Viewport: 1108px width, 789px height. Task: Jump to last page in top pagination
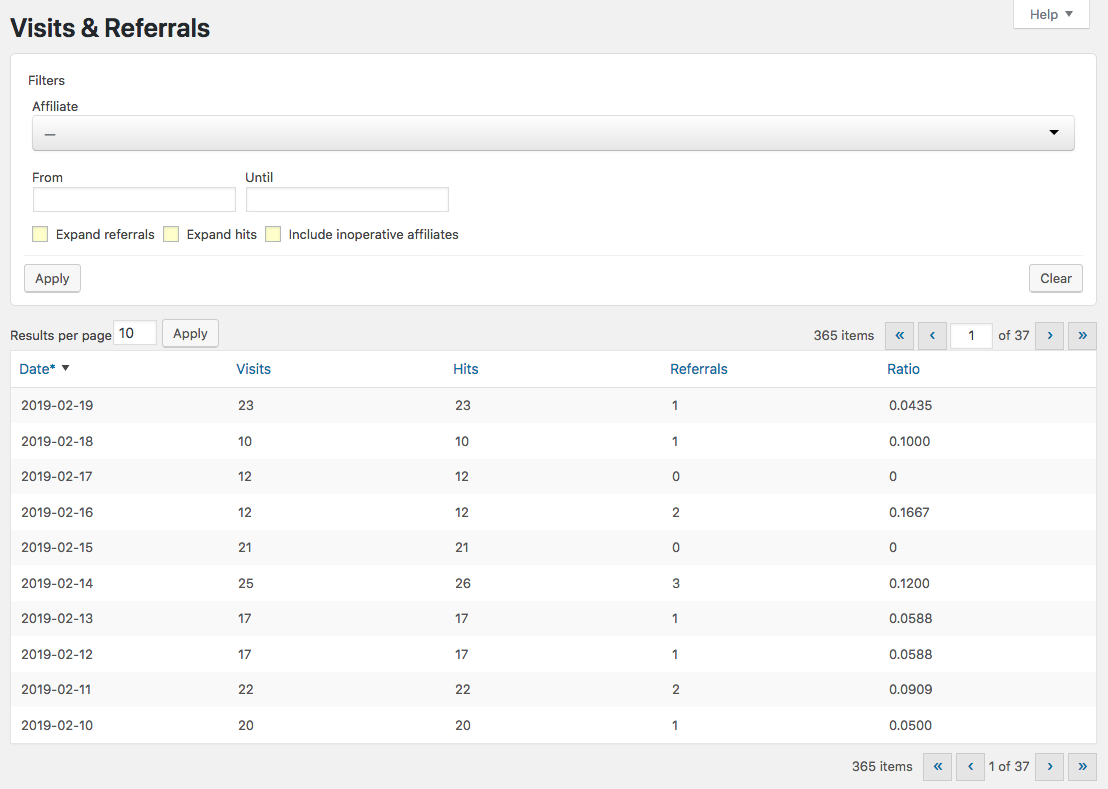(1082, 336)
